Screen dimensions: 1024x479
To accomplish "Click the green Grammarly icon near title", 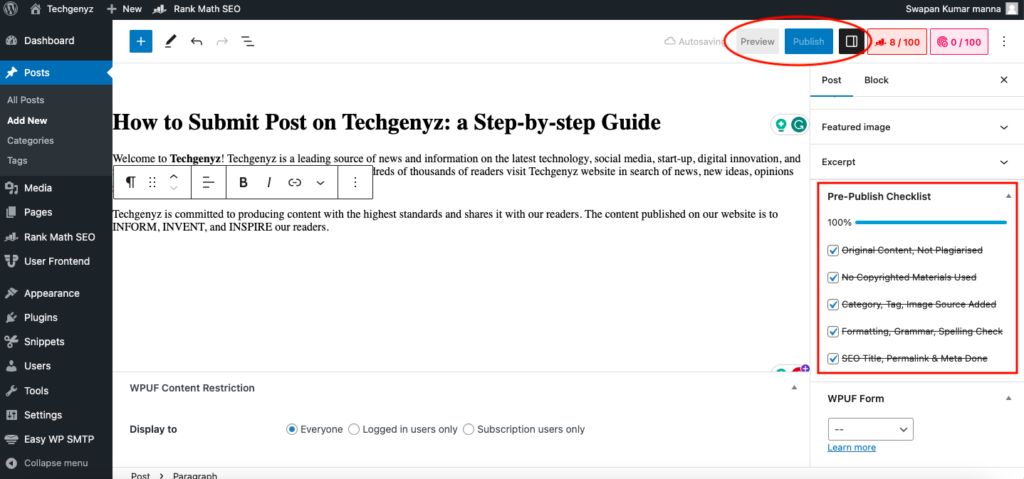I will (x=798, y=125).
